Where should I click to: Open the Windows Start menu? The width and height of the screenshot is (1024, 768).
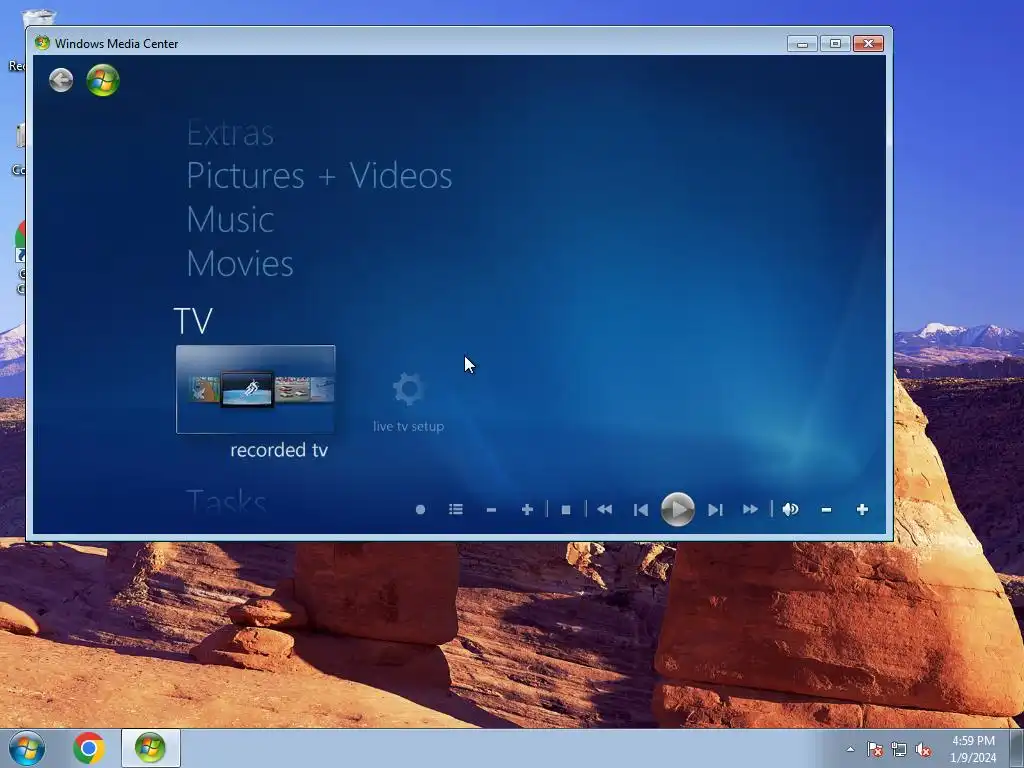[x=27, y=748]
